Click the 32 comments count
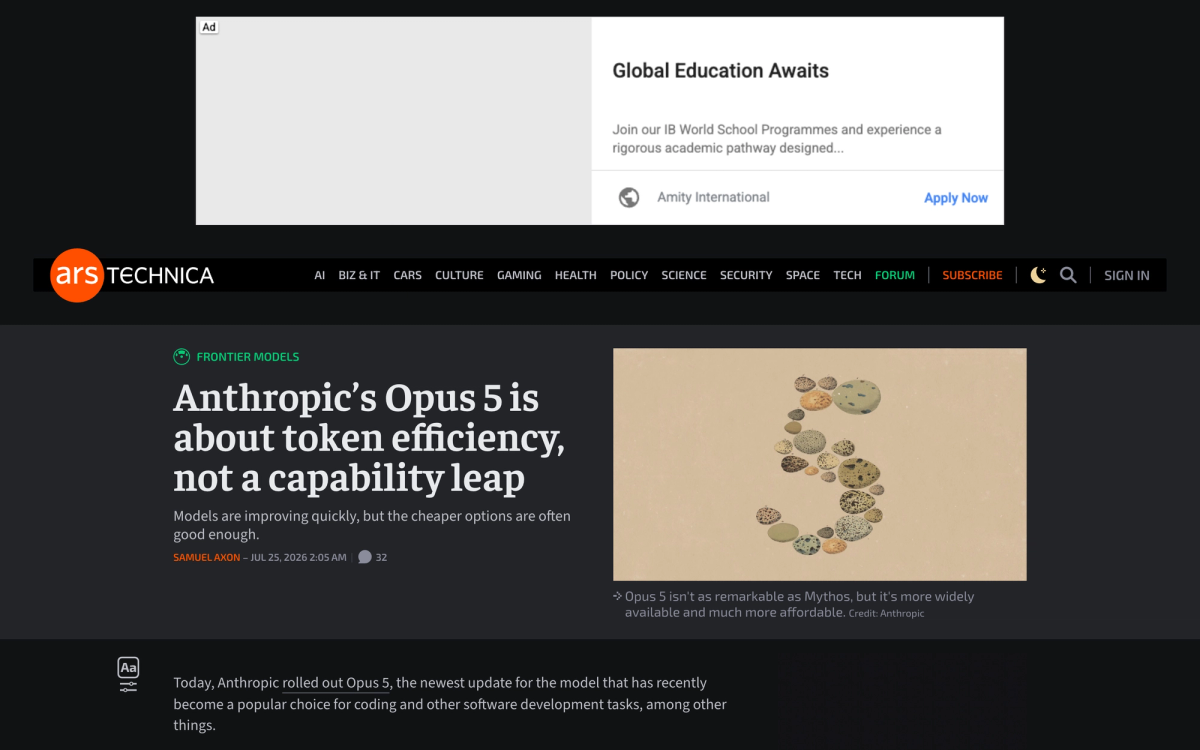The width and height of the screenshot is (1200, 750). point(381,557)
